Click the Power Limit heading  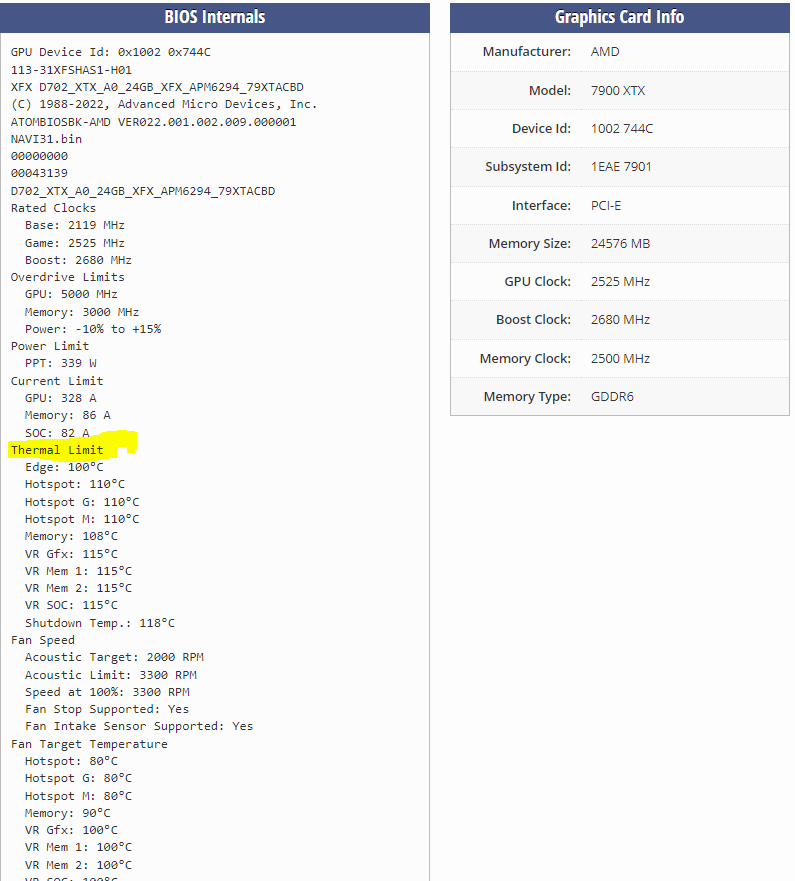[x=50, y=346]
